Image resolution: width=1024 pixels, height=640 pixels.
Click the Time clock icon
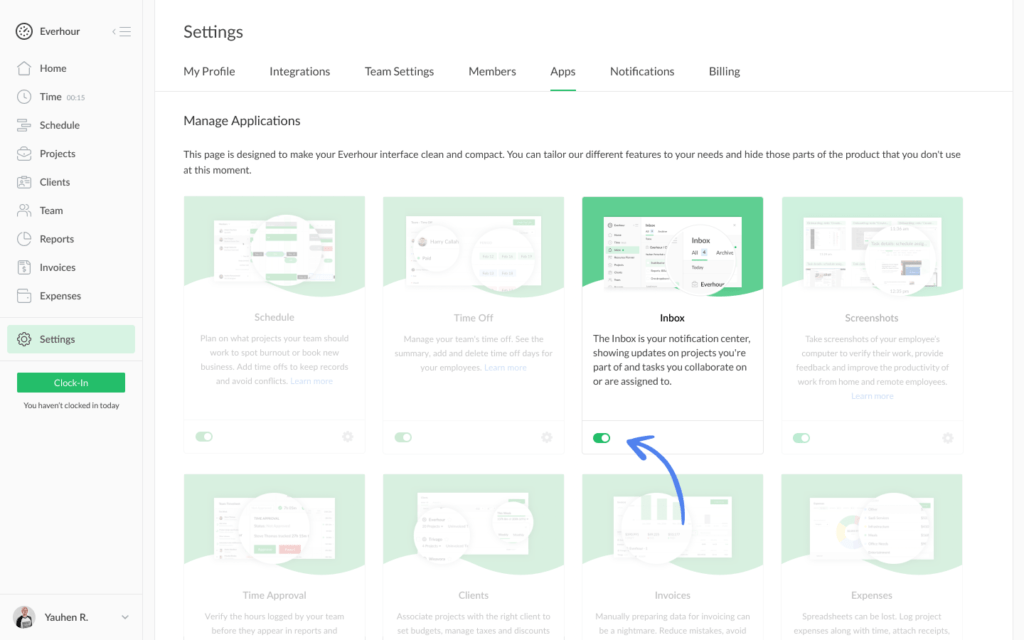tap(24, 97)
